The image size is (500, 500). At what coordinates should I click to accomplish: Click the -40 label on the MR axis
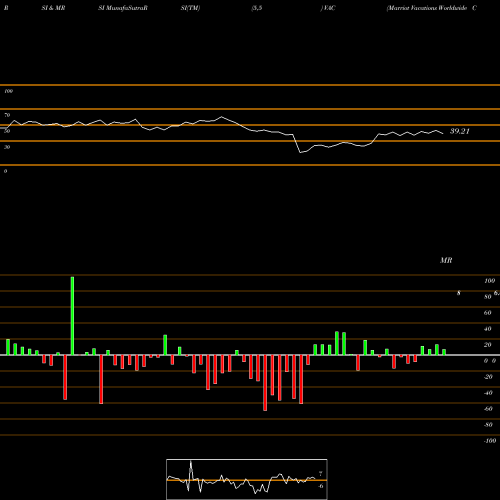click(x=488, y=393)
